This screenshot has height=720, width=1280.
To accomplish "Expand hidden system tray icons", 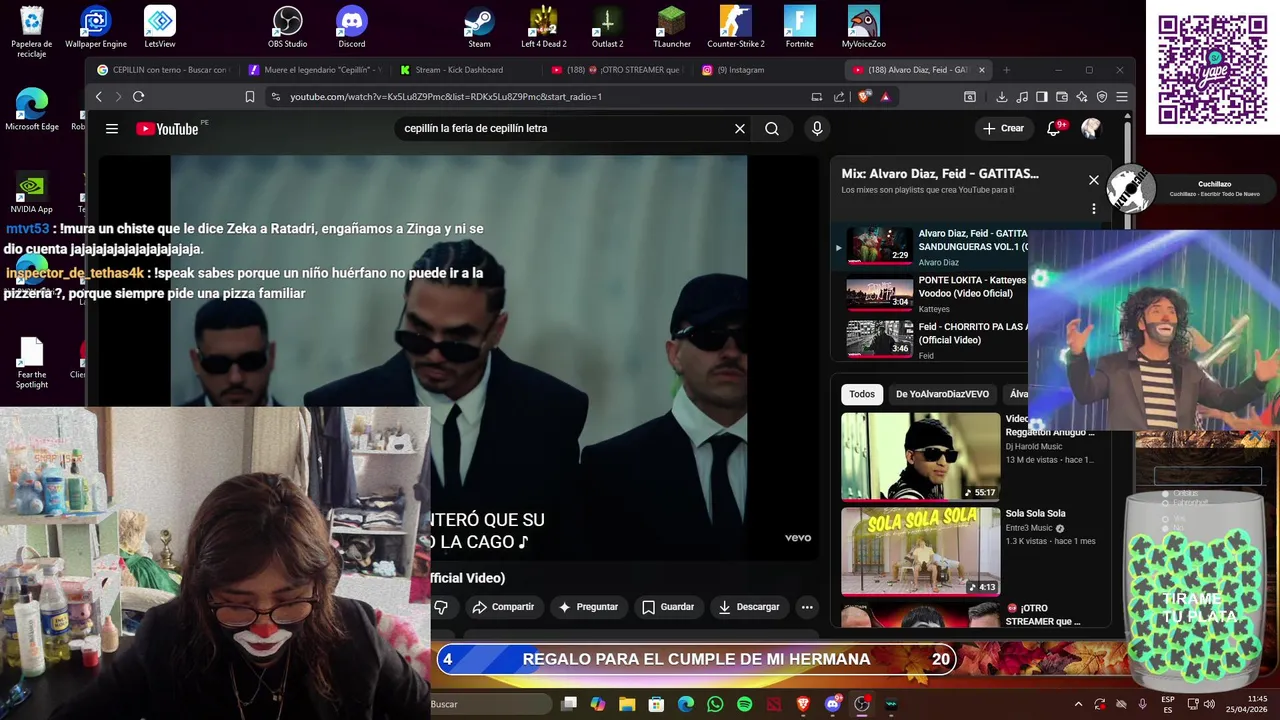I will click(1078, 704).
